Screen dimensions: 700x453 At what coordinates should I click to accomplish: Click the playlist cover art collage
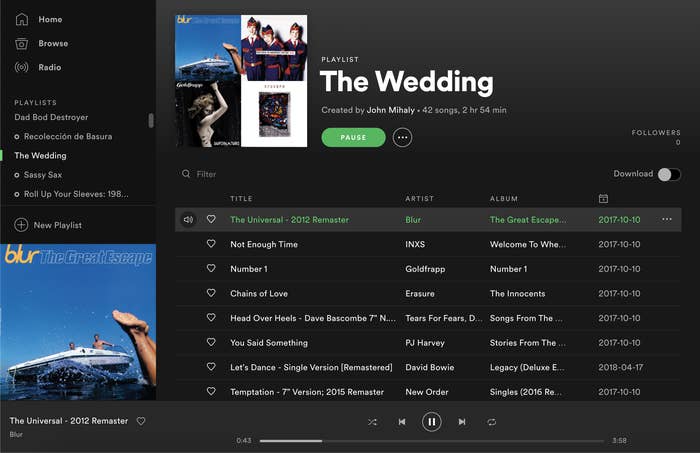click(x=241, y=81)
